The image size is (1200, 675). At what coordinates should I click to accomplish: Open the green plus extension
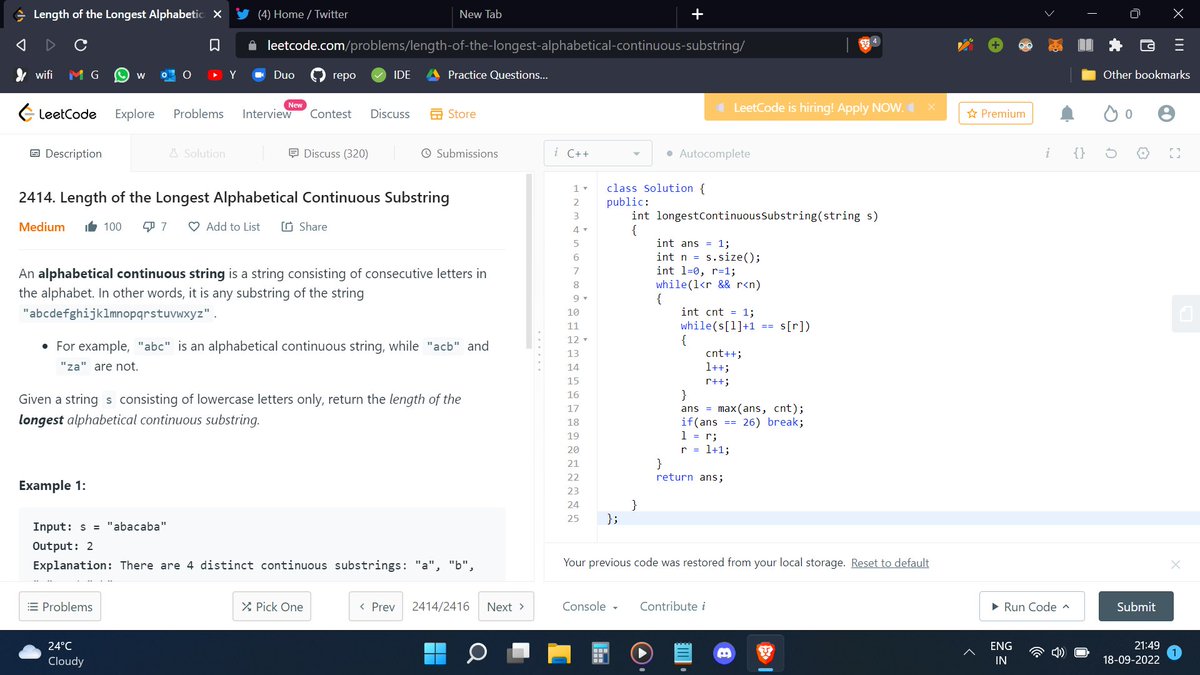point(996,46)
